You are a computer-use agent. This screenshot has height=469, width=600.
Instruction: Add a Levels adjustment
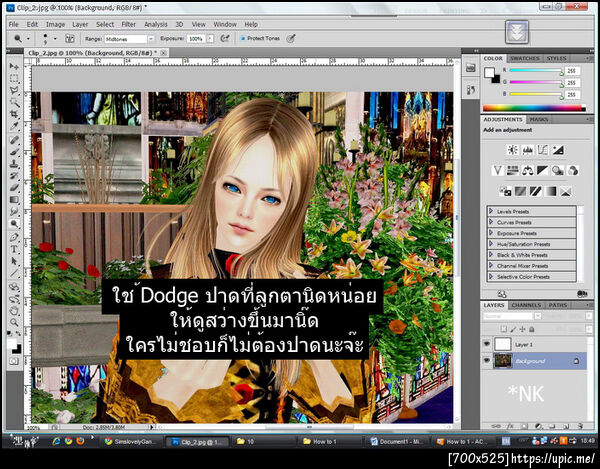528,150
